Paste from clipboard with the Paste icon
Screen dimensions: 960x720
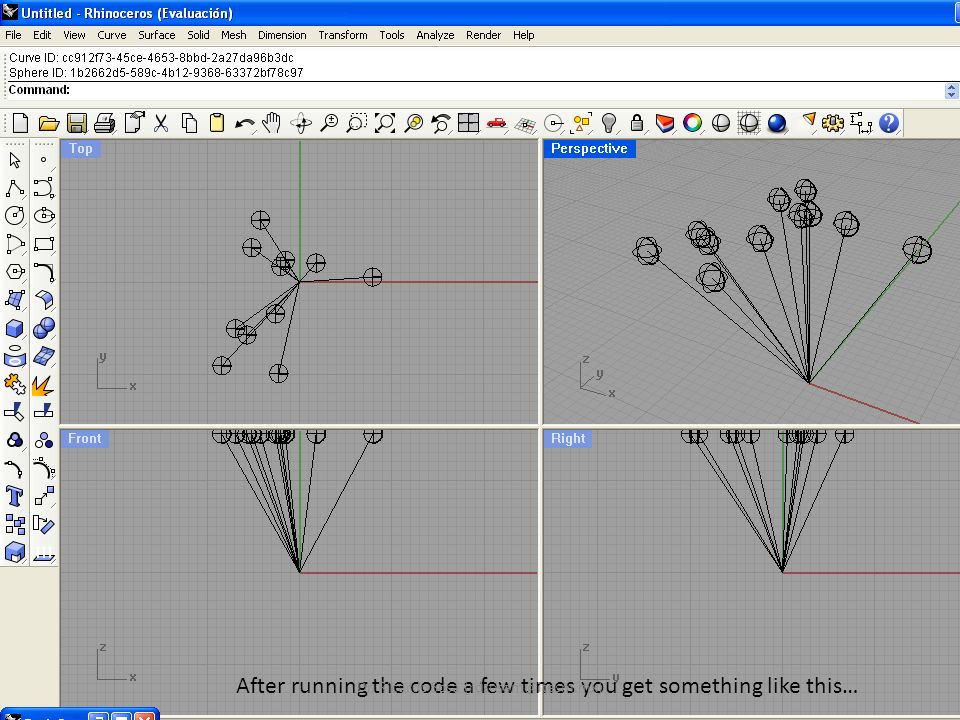(x=217, y=123)
